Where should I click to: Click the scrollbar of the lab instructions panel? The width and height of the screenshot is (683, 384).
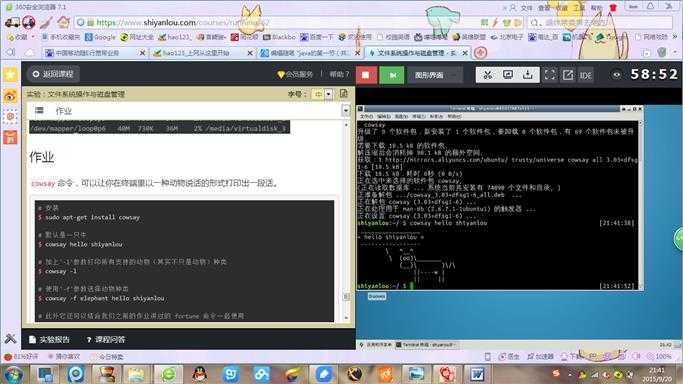coord(347,221)
